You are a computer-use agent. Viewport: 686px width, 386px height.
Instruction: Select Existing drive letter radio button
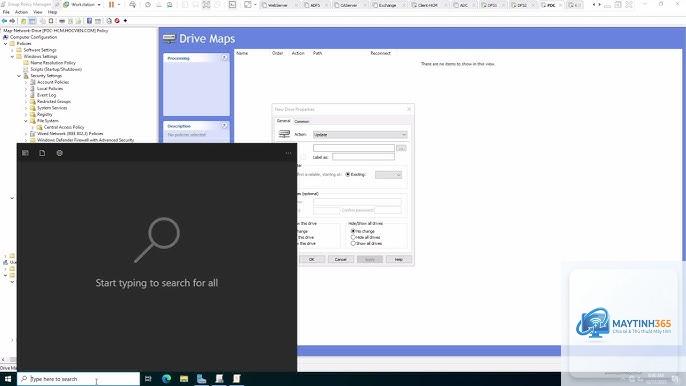[348, 175]
